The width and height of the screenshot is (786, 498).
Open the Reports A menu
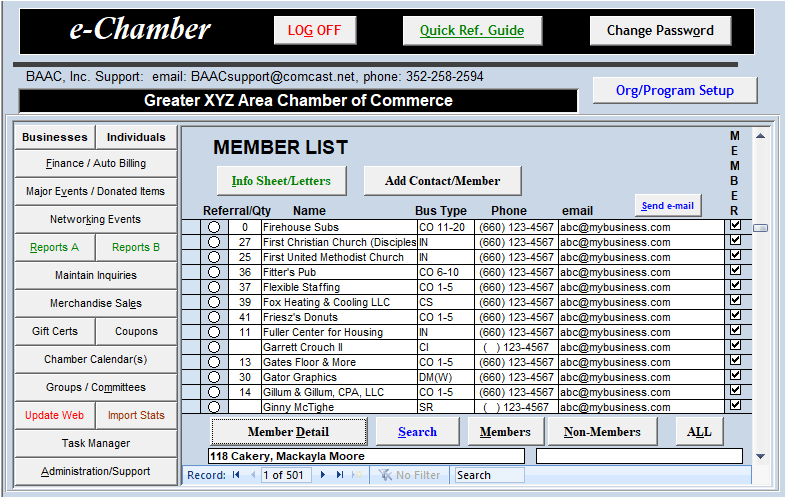pos(55,247)
